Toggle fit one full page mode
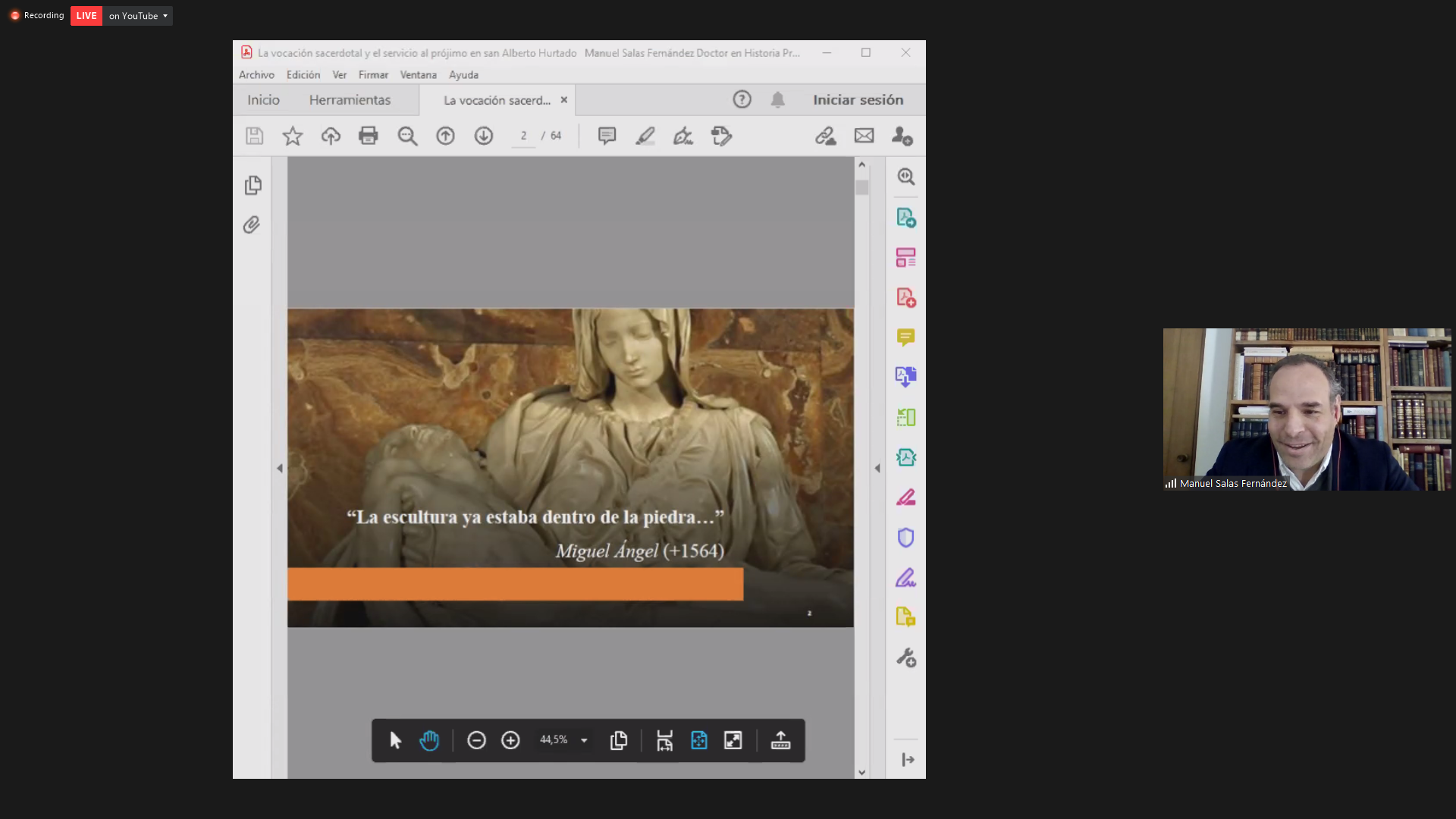Screen dimensions: 1456x819 pos(699,740)
